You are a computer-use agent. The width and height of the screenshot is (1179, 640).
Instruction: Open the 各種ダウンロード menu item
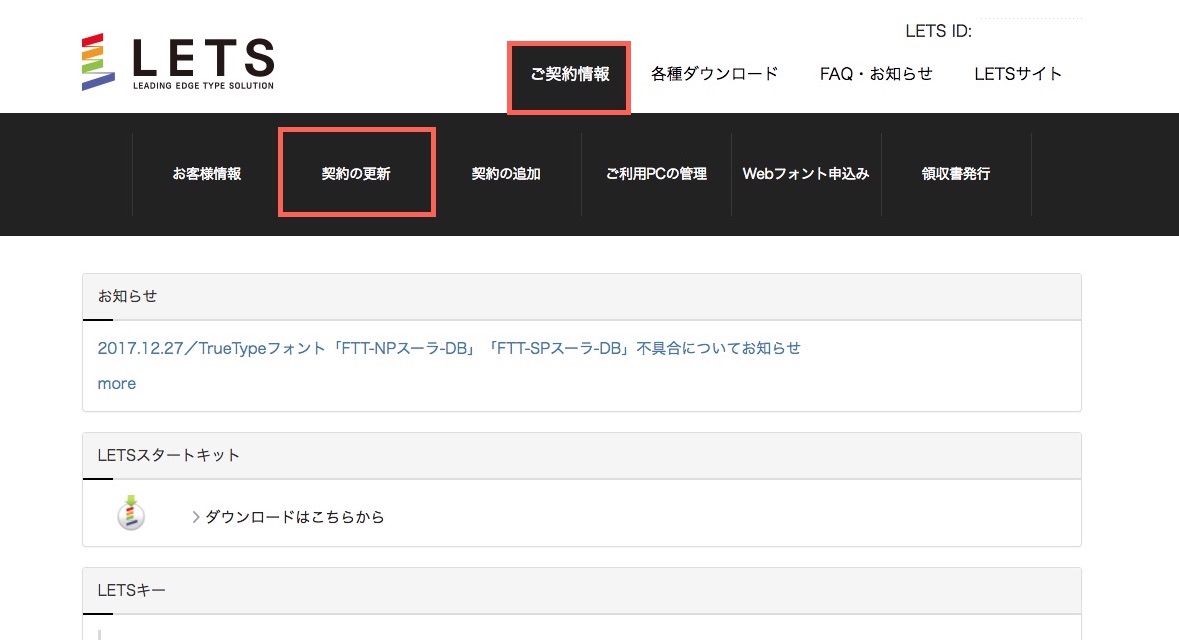(714, 73)
